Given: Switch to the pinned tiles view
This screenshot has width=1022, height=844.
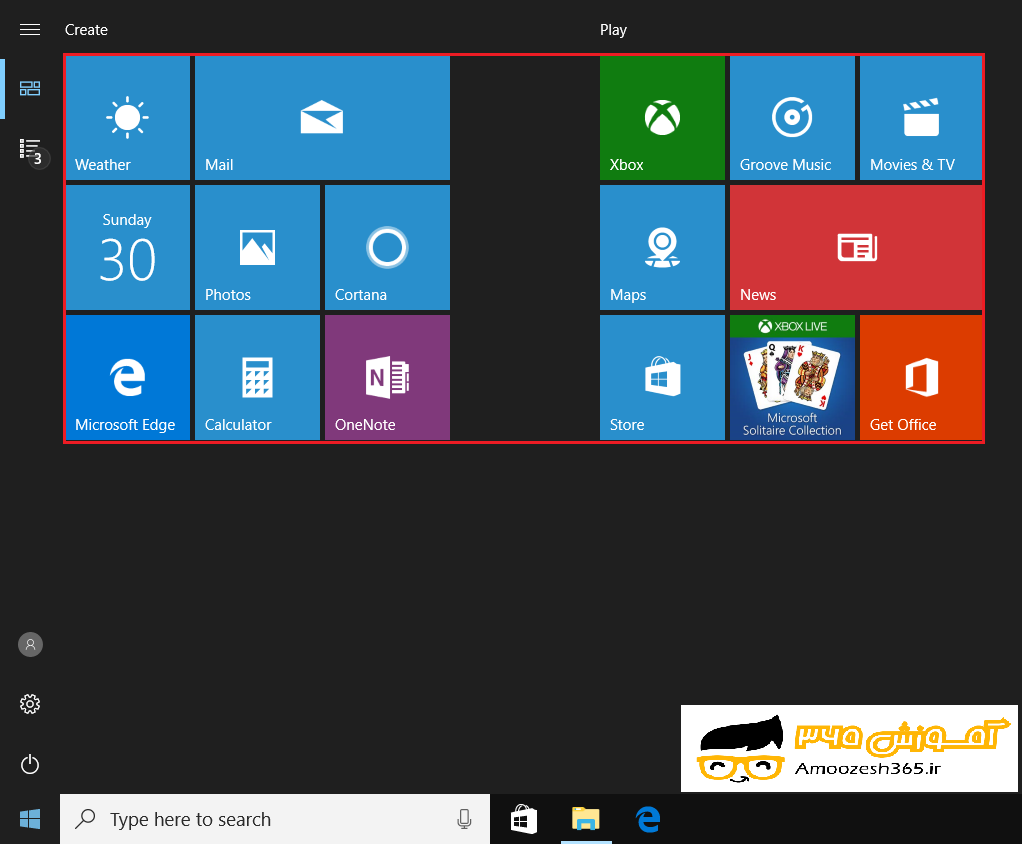Looking at the screenshot, I should click(30, 89).
